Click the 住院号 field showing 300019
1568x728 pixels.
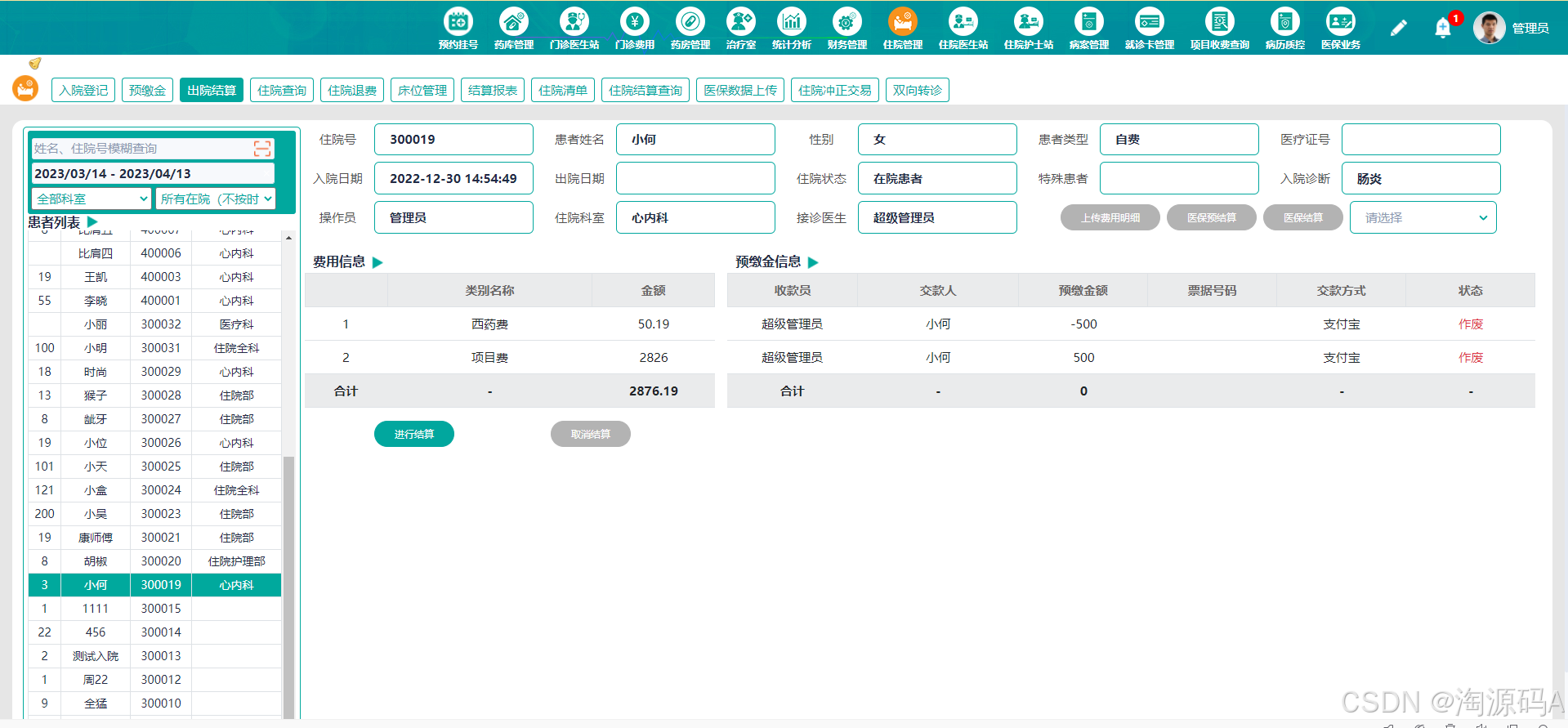click(453, 139)
